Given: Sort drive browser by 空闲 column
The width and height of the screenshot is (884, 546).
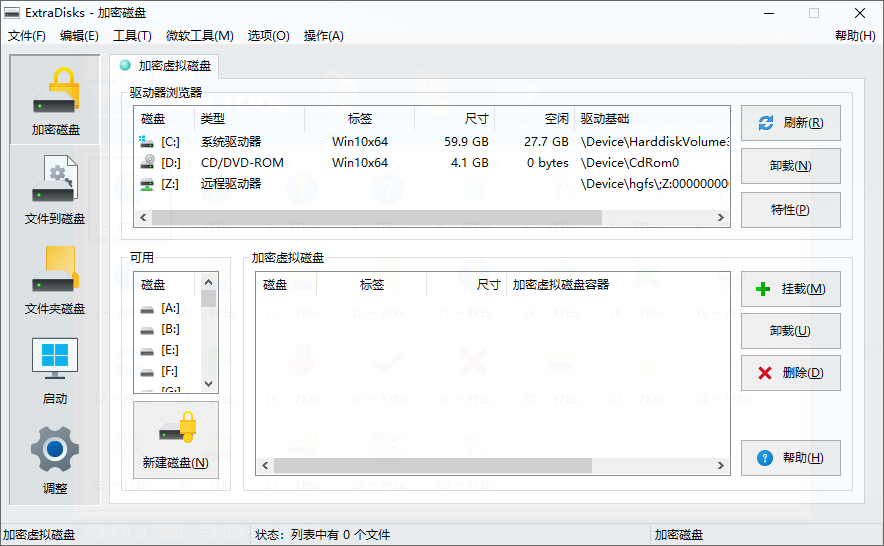Looking at the screenshot, I should [x=534, y=118].
